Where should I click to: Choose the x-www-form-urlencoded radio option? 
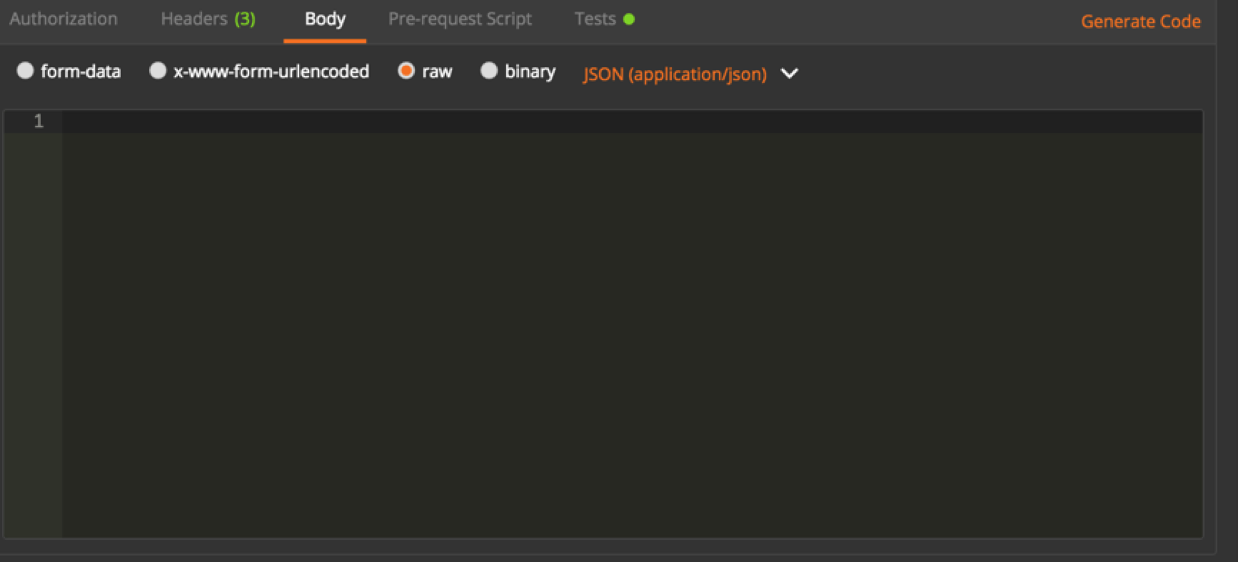[x=157, y=71]
